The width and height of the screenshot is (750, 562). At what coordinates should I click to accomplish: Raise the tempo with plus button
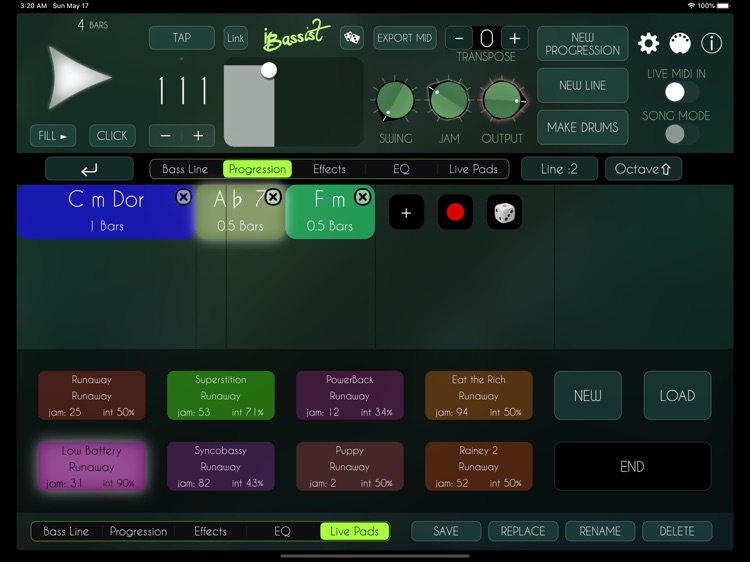[198, 136]
